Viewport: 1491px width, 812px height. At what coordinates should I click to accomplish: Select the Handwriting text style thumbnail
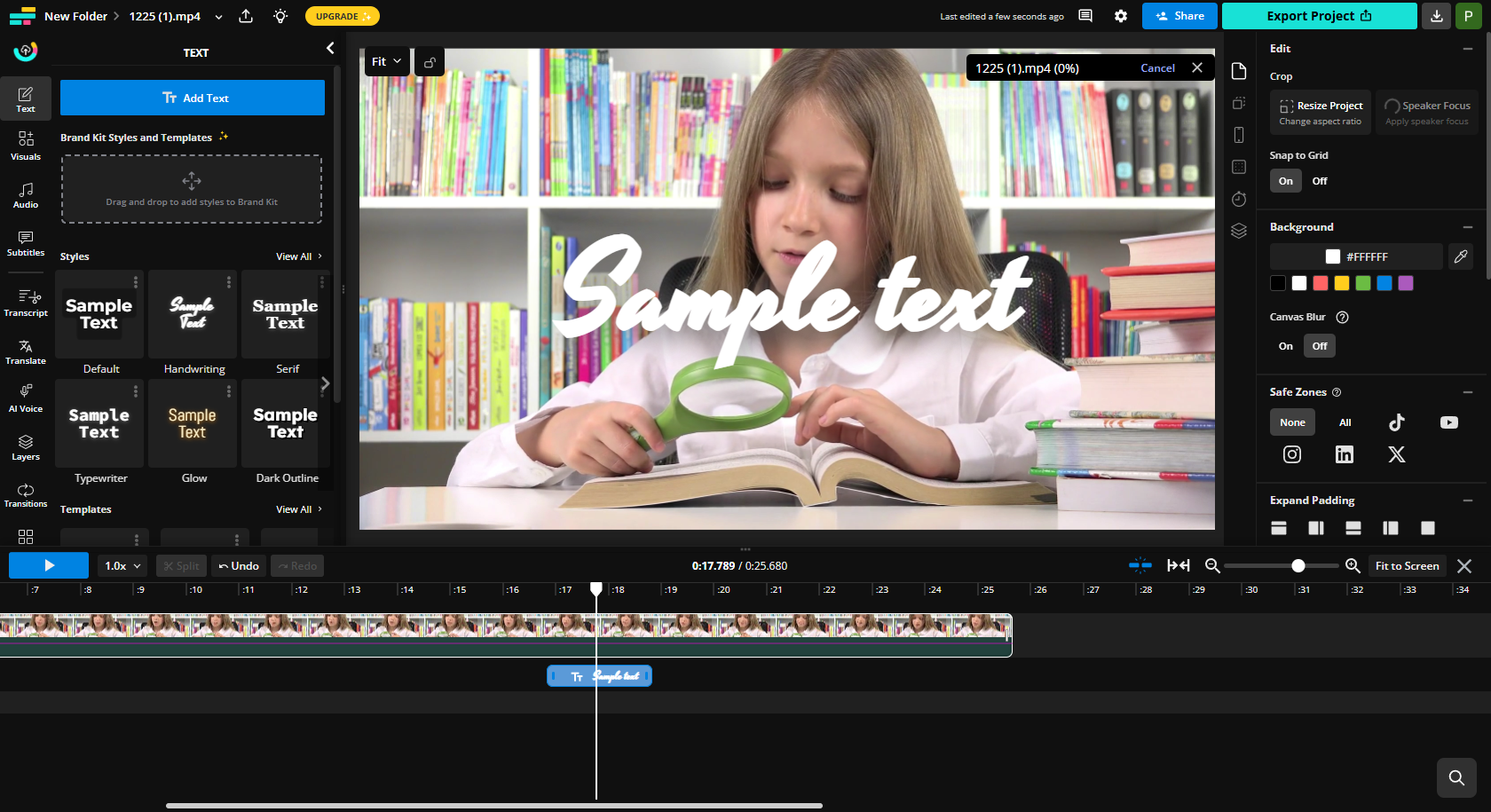pyautogui.click(x=193, y=314)
